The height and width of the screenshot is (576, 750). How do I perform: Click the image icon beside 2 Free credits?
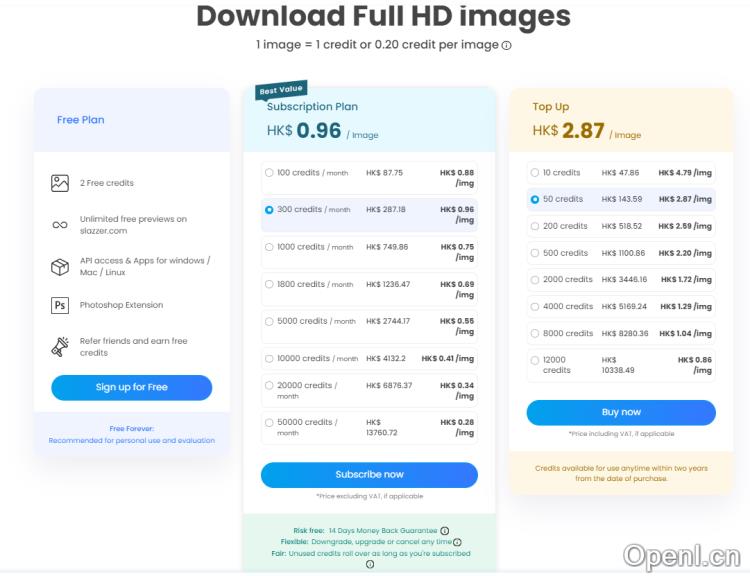click(60, 183)
